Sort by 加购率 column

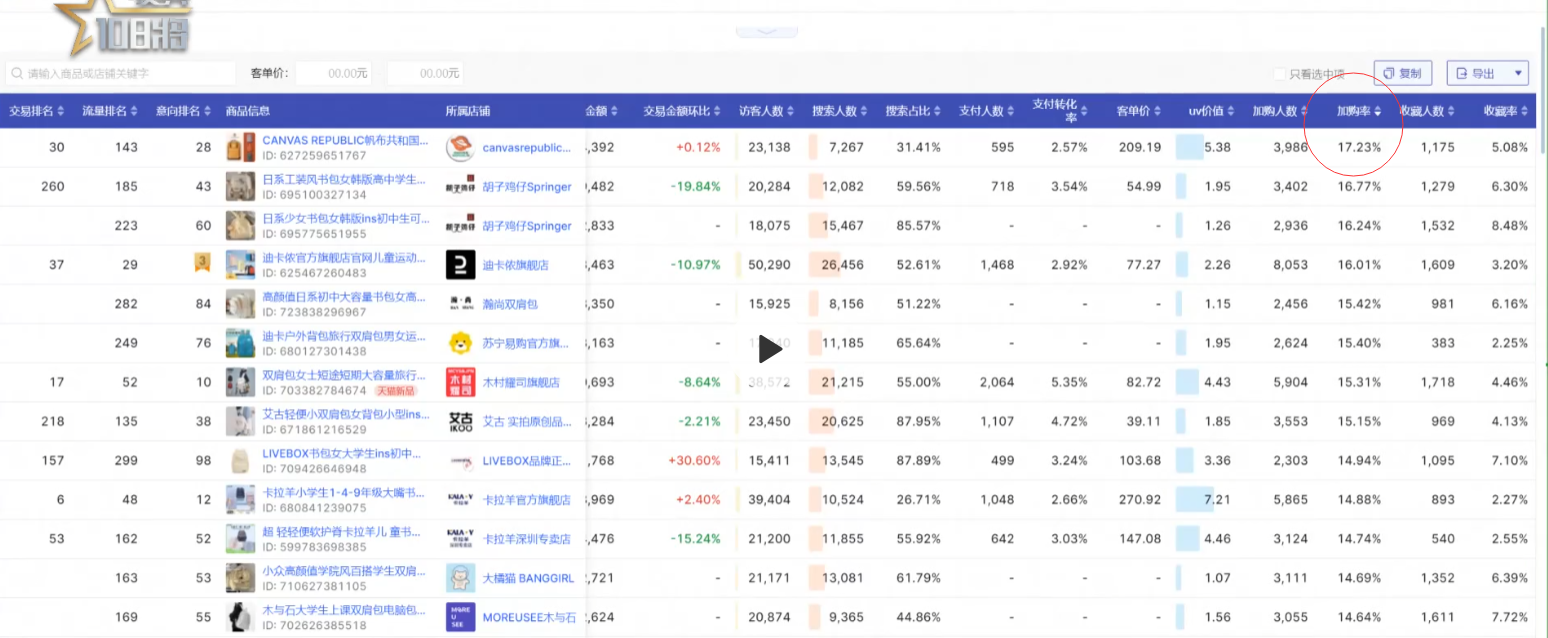pos(1360,111)
